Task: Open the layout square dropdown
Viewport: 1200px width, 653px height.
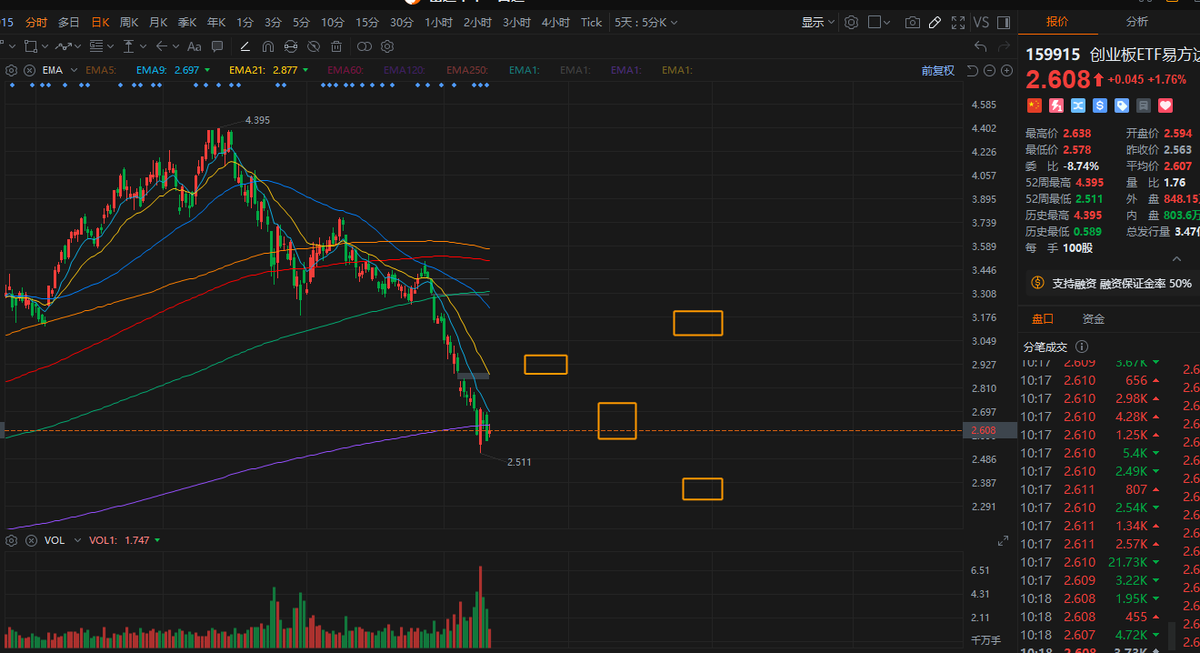Action: 880,22
